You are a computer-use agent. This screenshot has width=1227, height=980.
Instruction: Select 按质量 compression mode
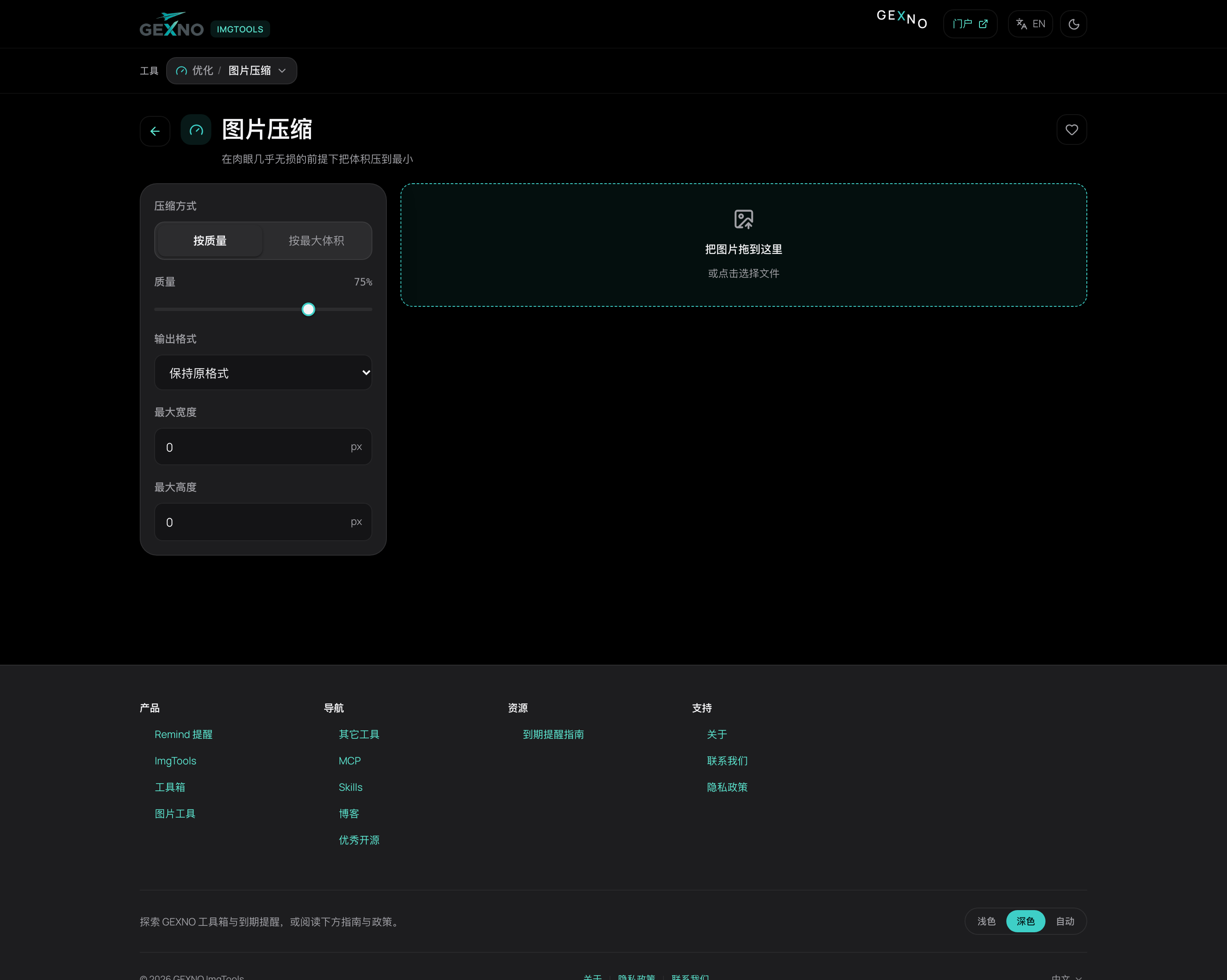point(210,241)
